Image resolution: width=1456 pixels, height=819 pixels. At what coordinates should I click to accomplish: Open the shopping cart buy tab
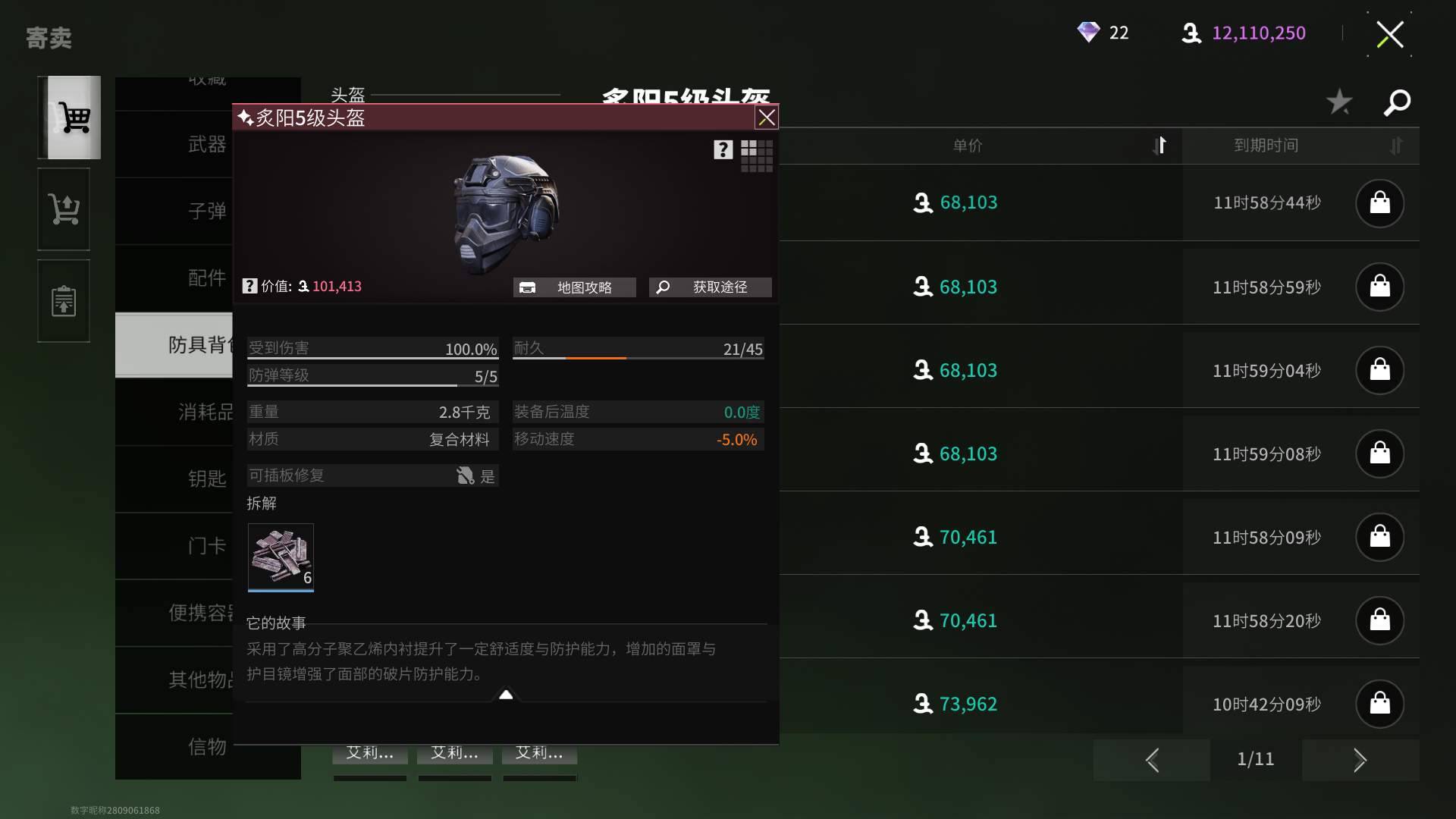tap(70, 118)
